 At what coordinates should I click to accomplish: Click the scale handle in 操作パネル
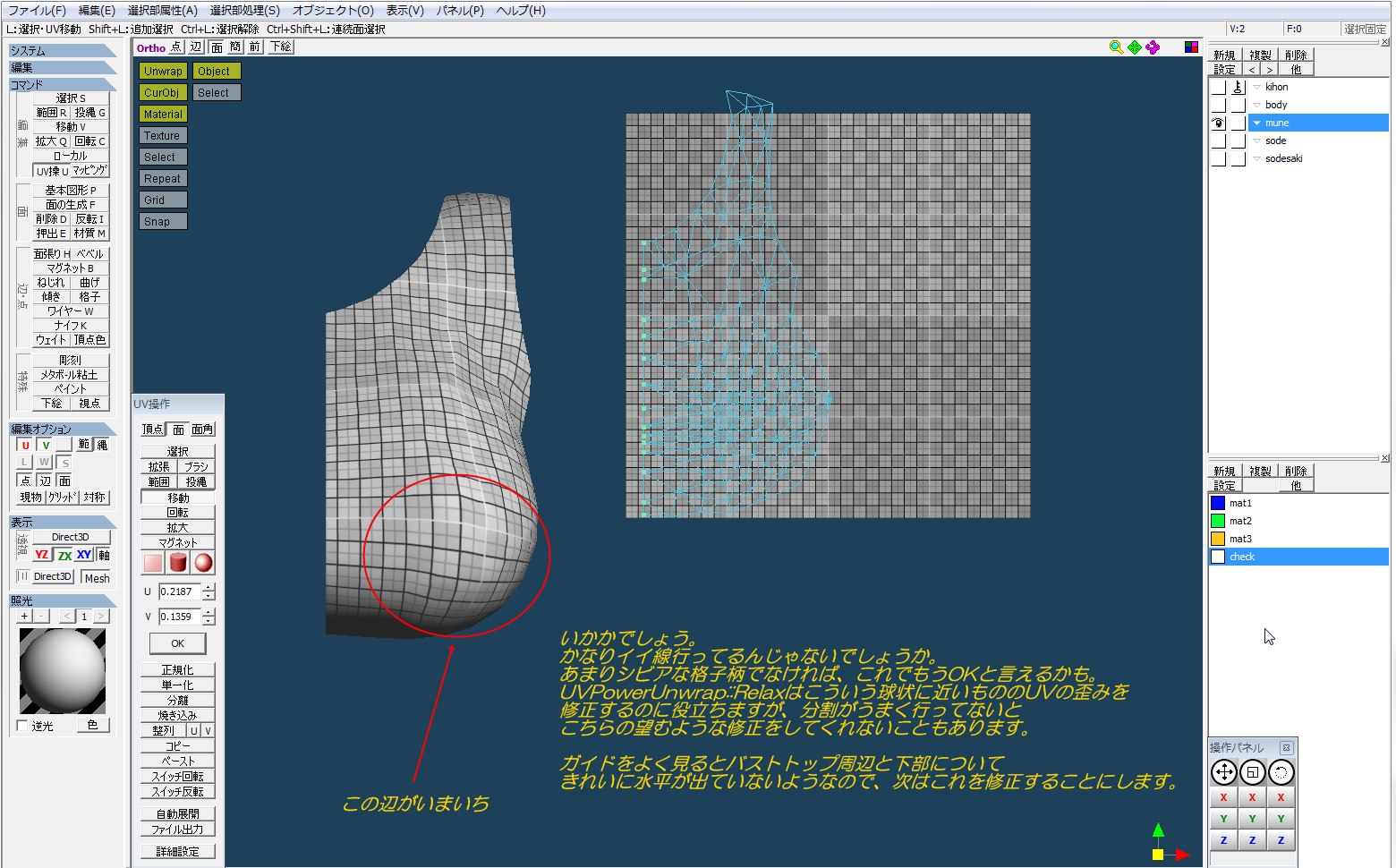(x=1252, y=772)
